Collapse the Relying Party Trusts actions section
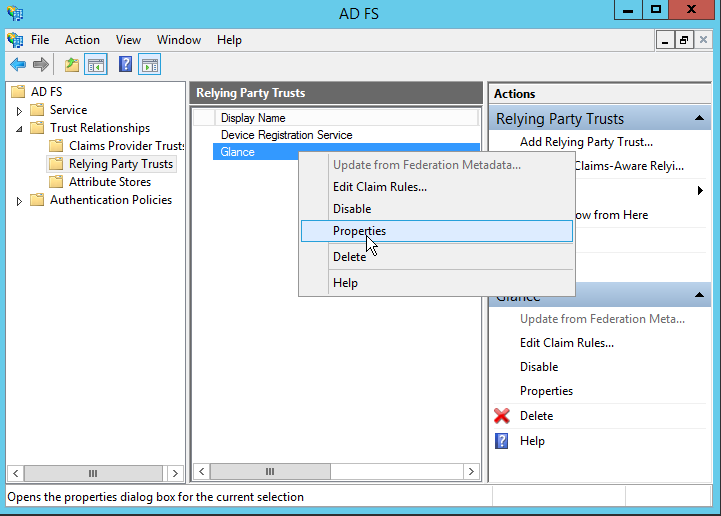The width and height of the screenshot is (721, 516). [x=701, y=119]
